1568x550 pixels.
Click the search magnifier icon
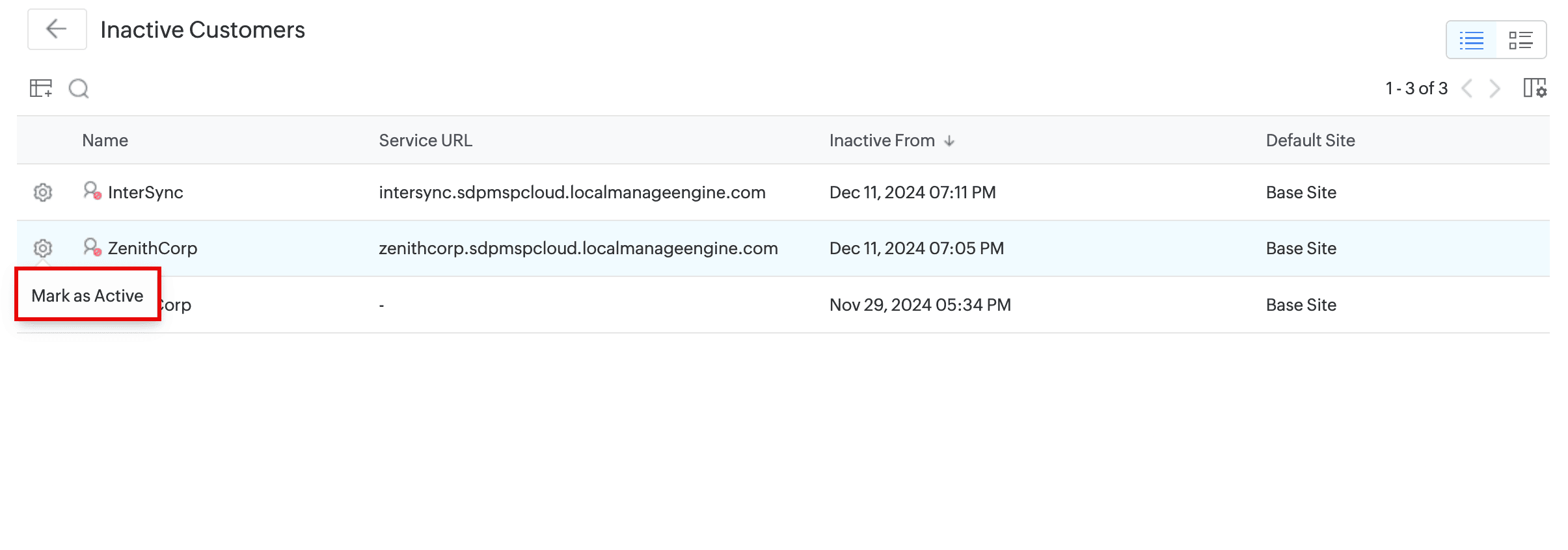79,88
